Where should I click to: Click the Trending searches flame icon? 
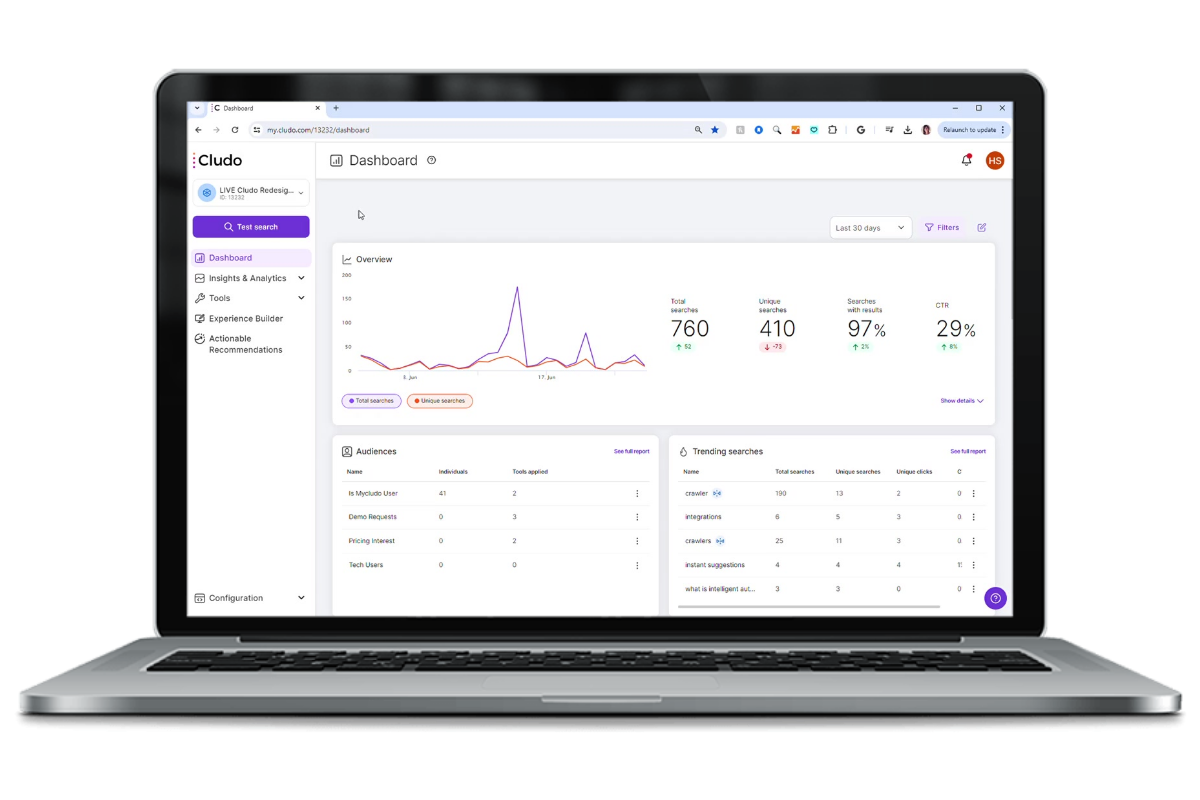(x=682, y=451)
